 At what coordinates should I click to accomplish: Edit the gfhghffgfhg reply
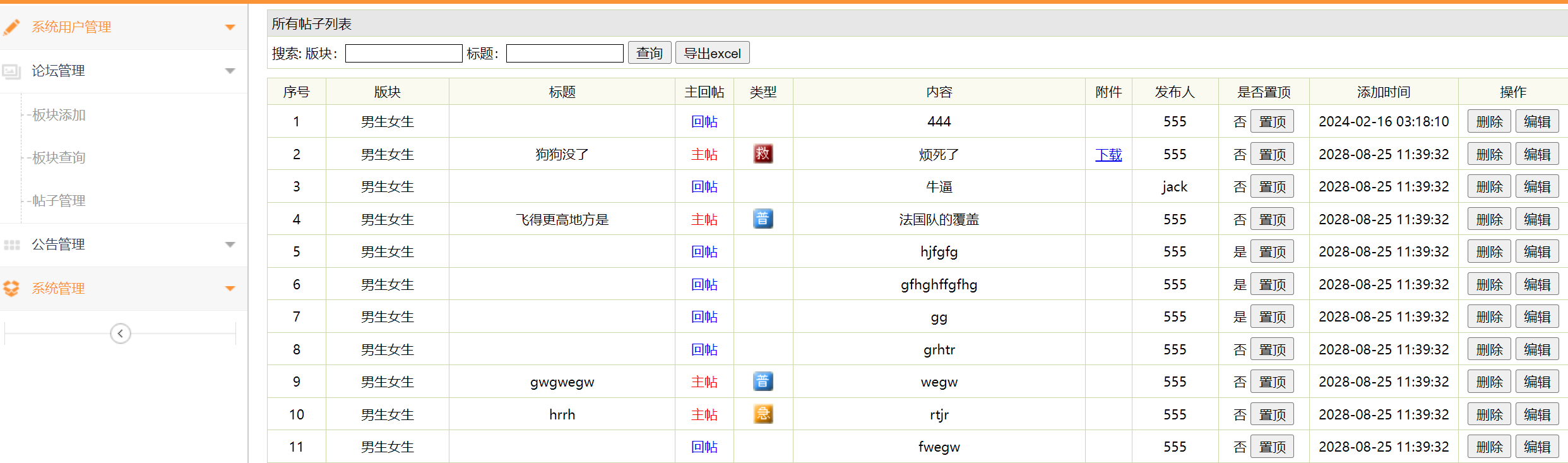tap(1537, 284)
